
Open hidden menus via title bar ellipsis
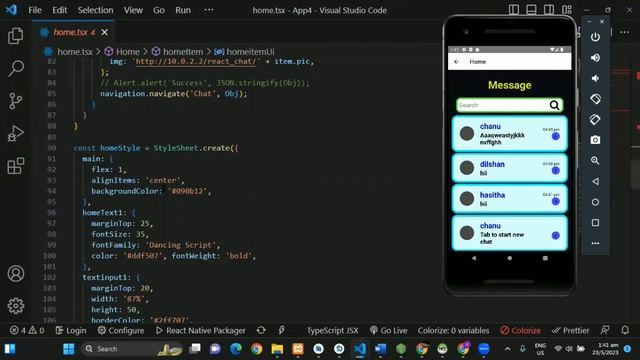(x=209, y=10)
